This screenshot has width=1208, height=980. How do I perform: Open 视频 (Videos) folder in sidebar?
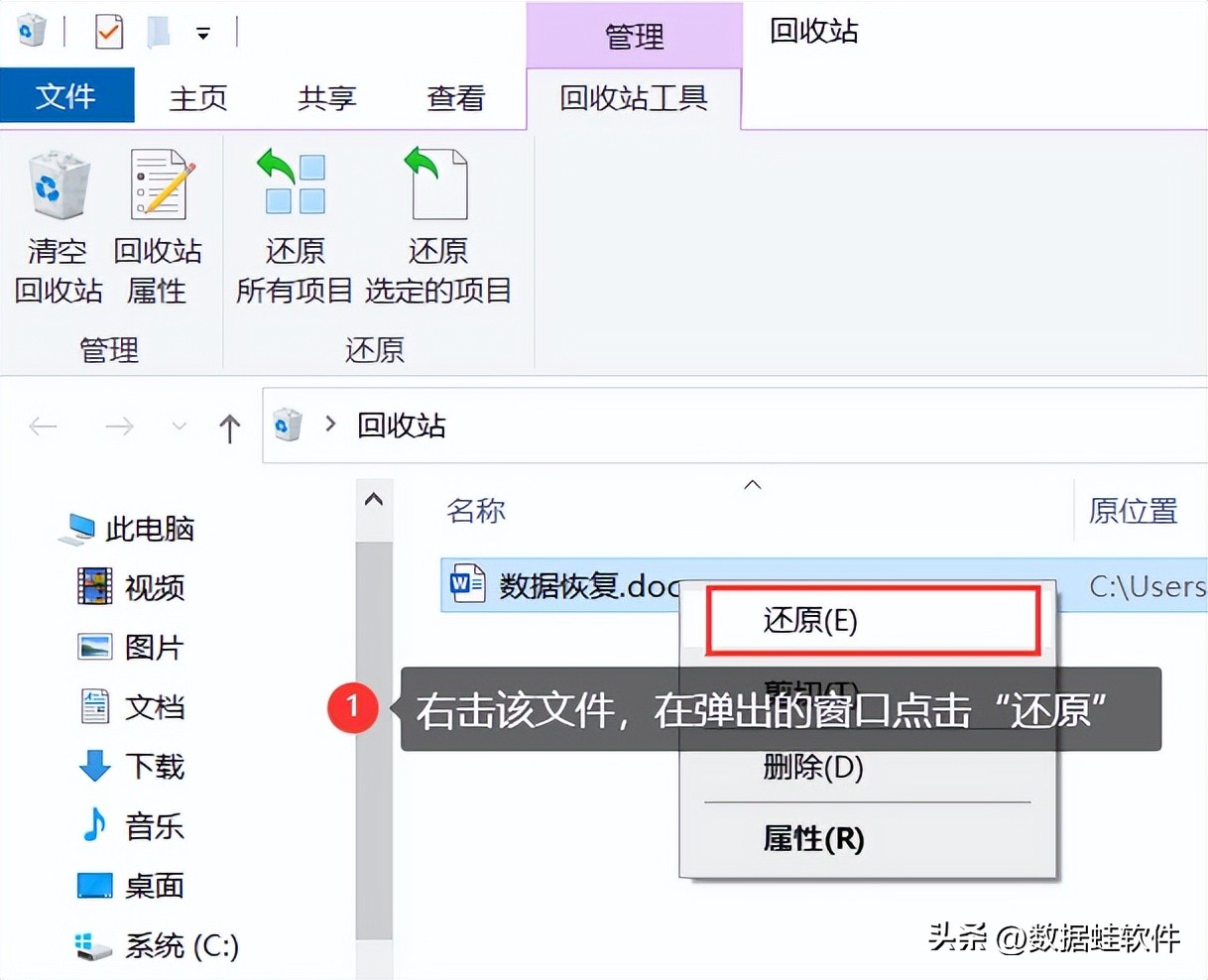click(132, 587)
